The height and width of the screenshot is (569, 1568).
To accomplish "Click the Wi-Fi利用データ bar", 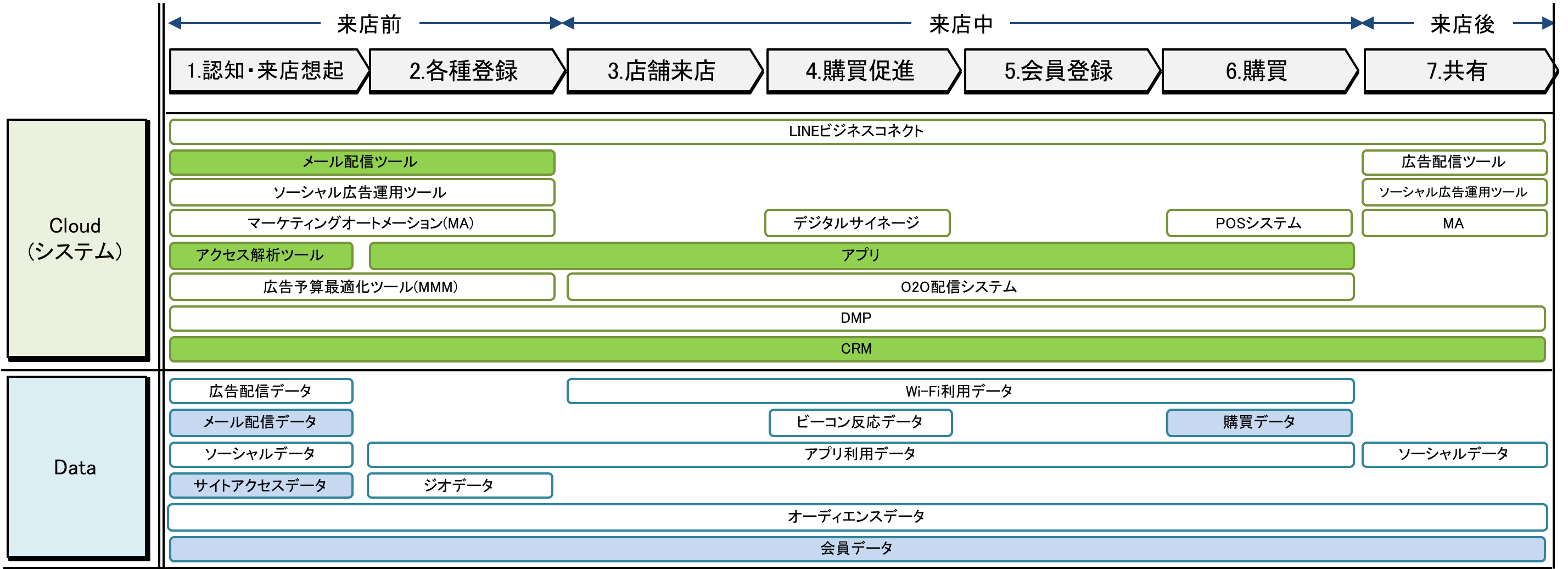I will [x=959, y=391].
